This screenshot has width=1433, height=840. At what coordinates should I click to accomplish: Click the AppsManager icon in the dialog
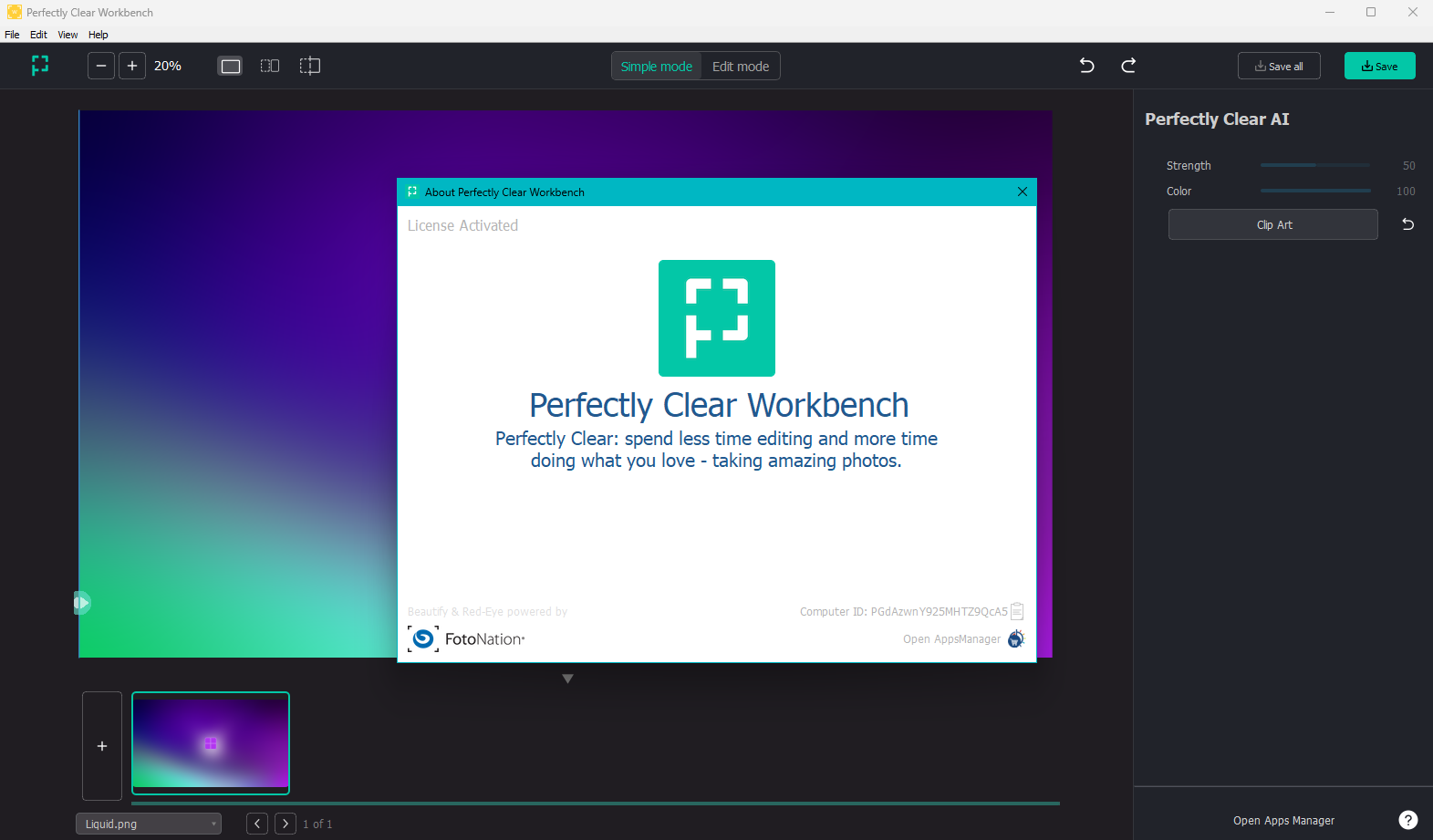point(1016,638)
